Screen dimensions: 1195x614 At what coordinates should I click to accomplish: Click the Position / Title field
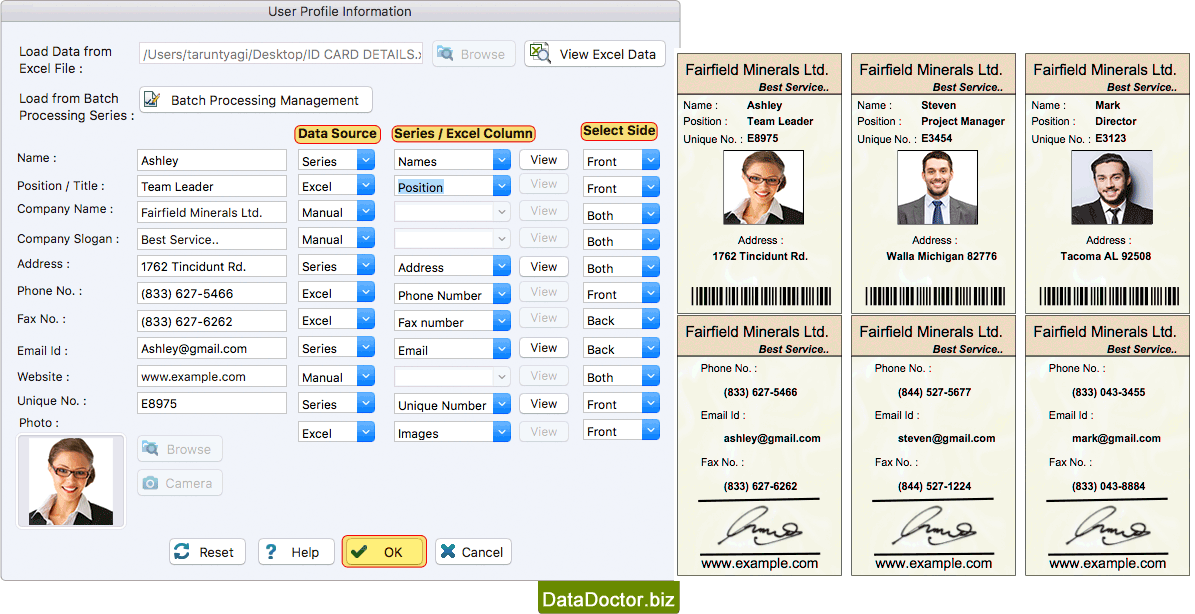coord(212,186)
